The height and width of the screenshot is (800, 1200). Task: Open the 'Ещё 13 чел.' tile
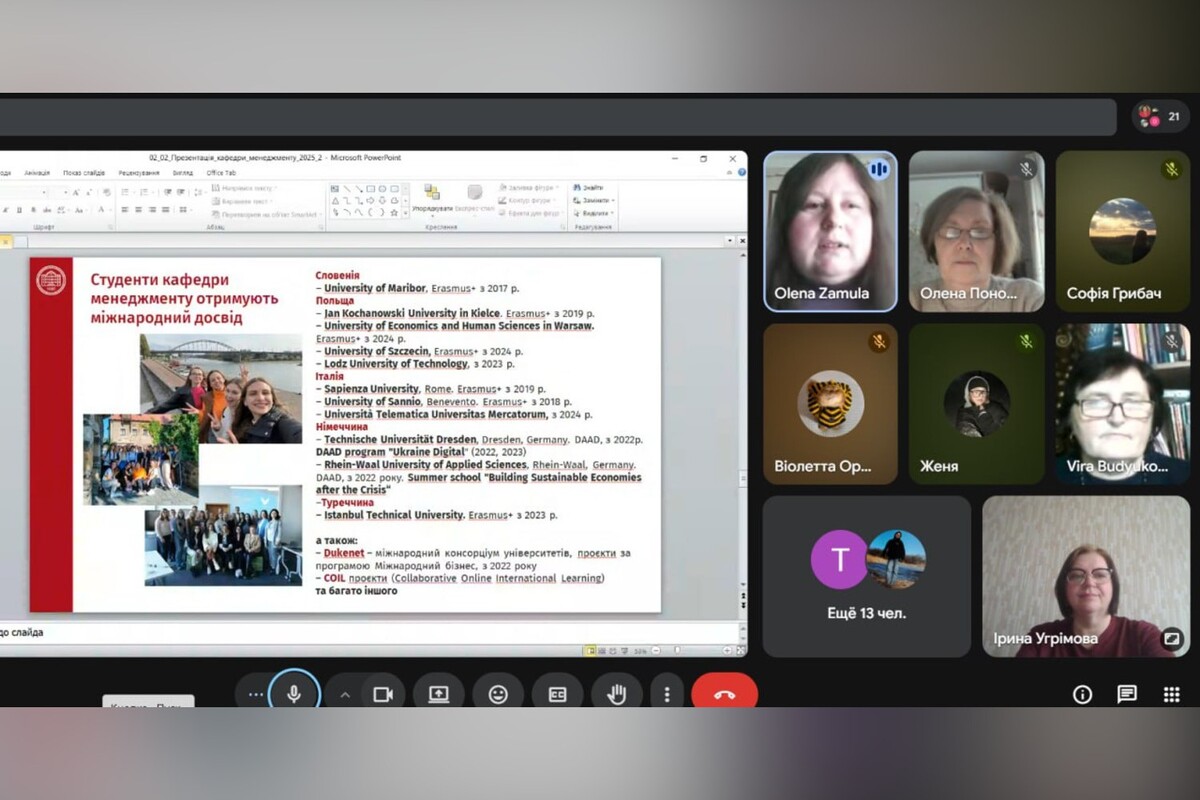click(867, 576)
